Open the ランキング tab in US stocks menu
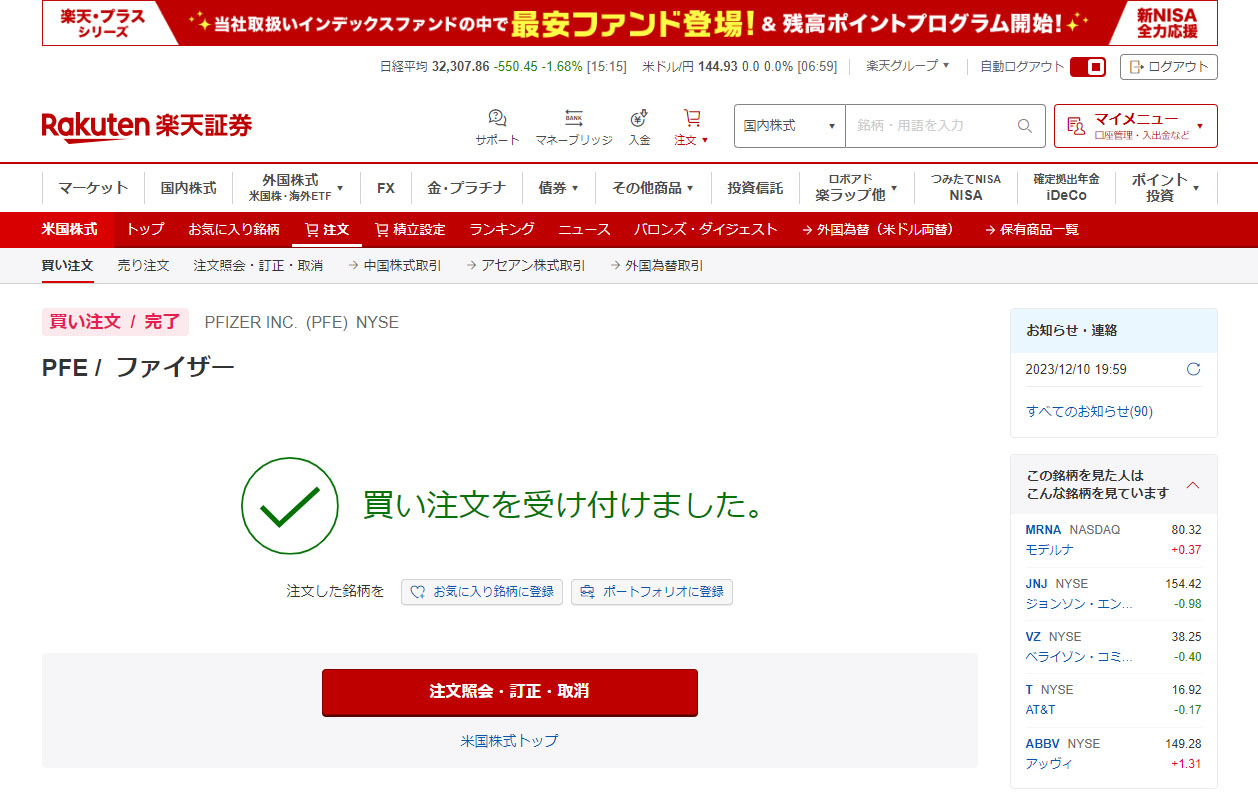 (502, 230)
